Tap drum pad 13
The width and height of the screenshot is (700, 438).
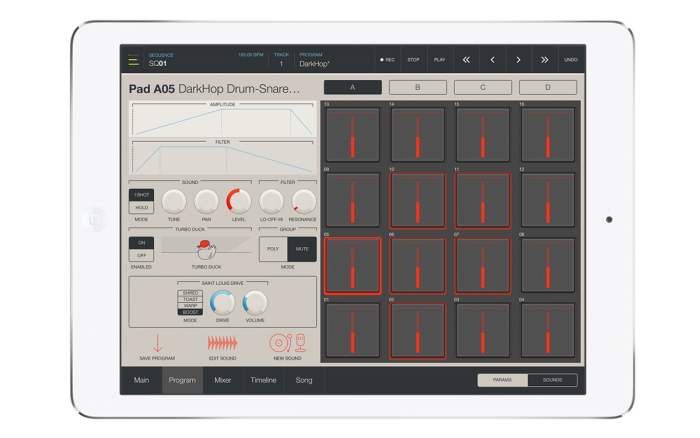352,134
